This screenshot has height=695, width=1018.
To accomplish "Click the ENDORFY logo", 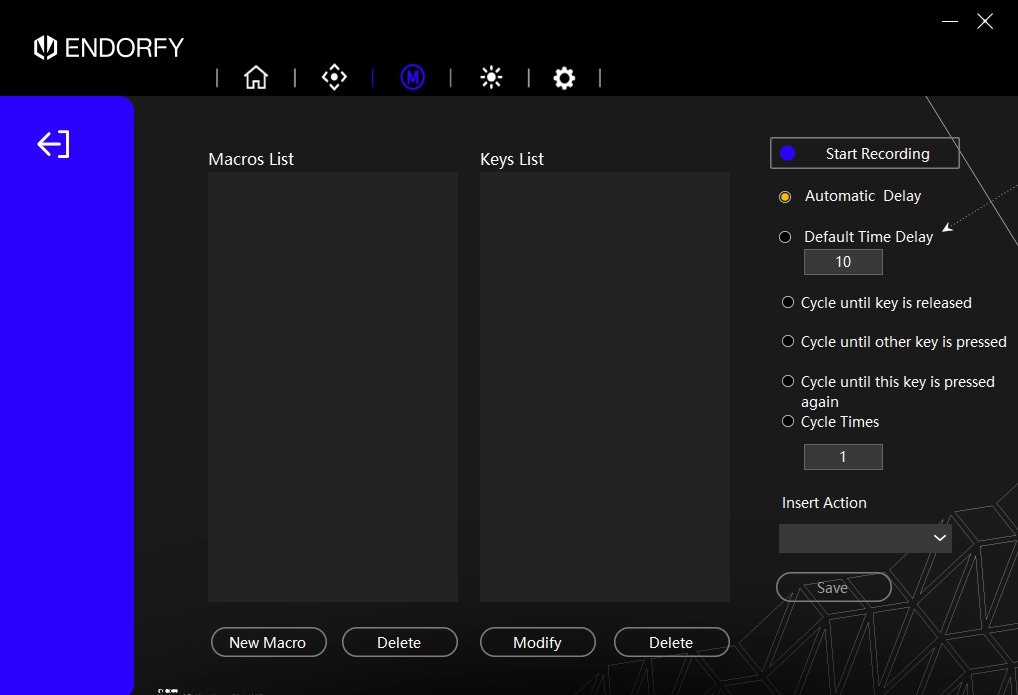I will point(108,47).
